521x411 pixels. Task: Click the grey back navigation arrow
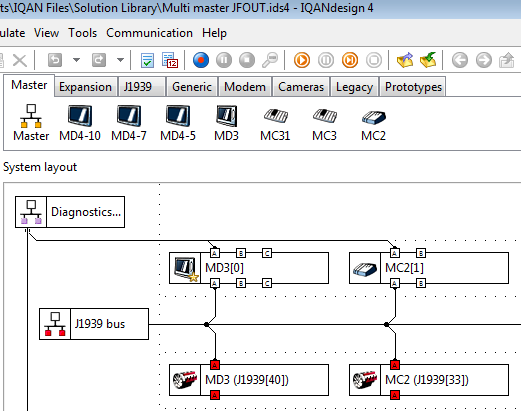pyautogui.click(x=460, y=60)
